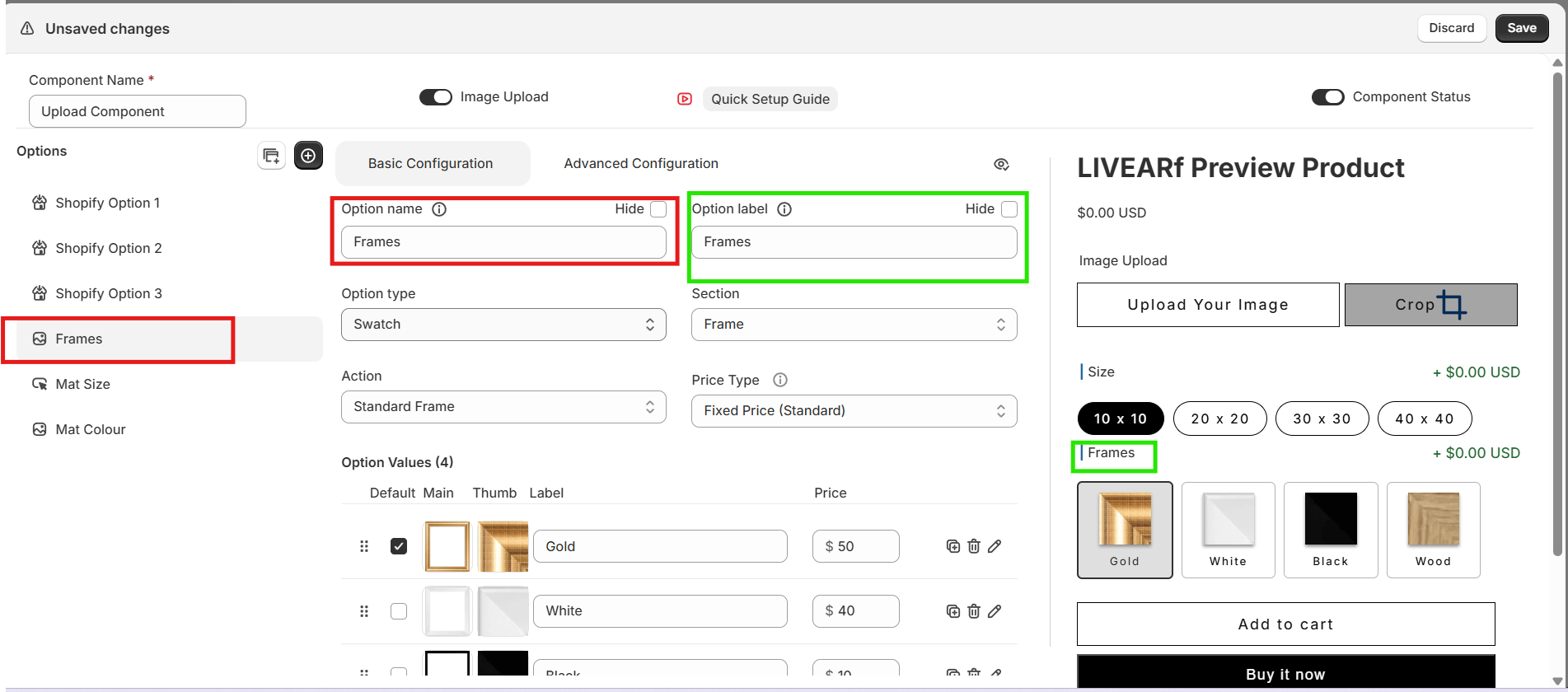Click the page vertical scrollbar
The image size is (1568, 692).
point(1557,313)
